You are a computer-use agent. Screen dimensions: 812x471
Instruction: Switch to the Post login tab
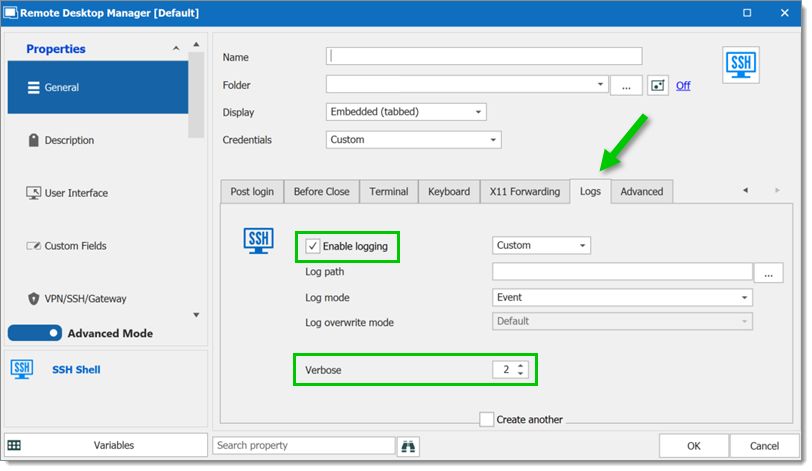pos(252,192)
